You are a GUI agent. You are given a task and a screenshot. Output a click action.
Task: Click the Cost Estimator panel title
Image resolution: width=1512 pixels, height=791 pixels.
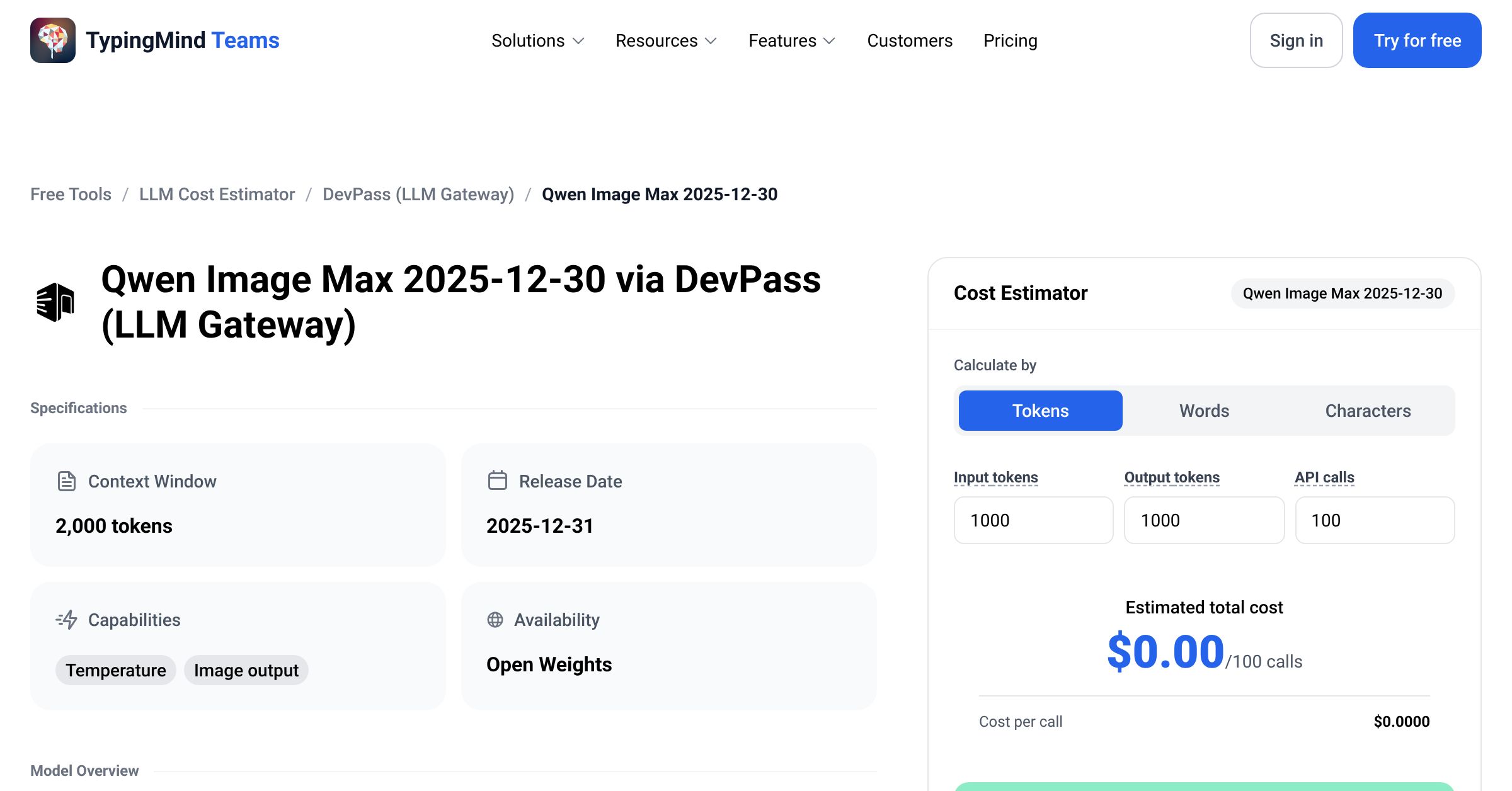(1021, 293)
